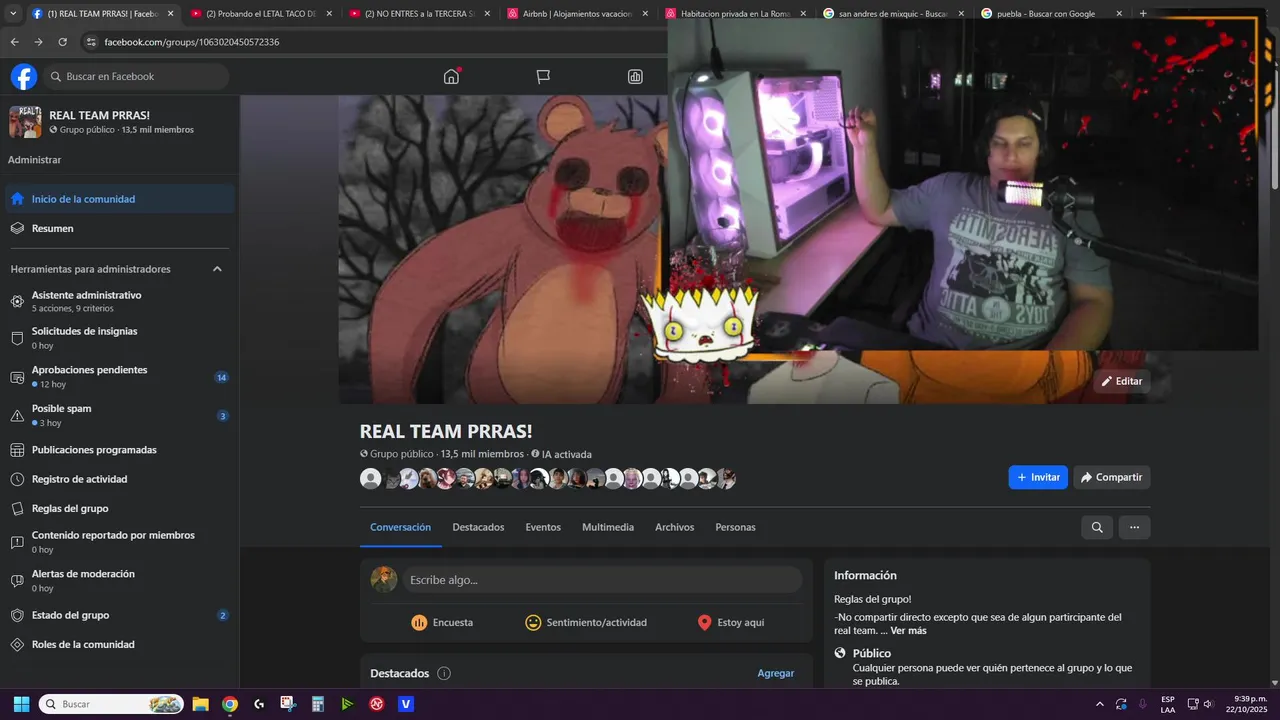Add Sentimiento/actividad to post
This screenshot has width=1280, height=720.
(586, 622)
